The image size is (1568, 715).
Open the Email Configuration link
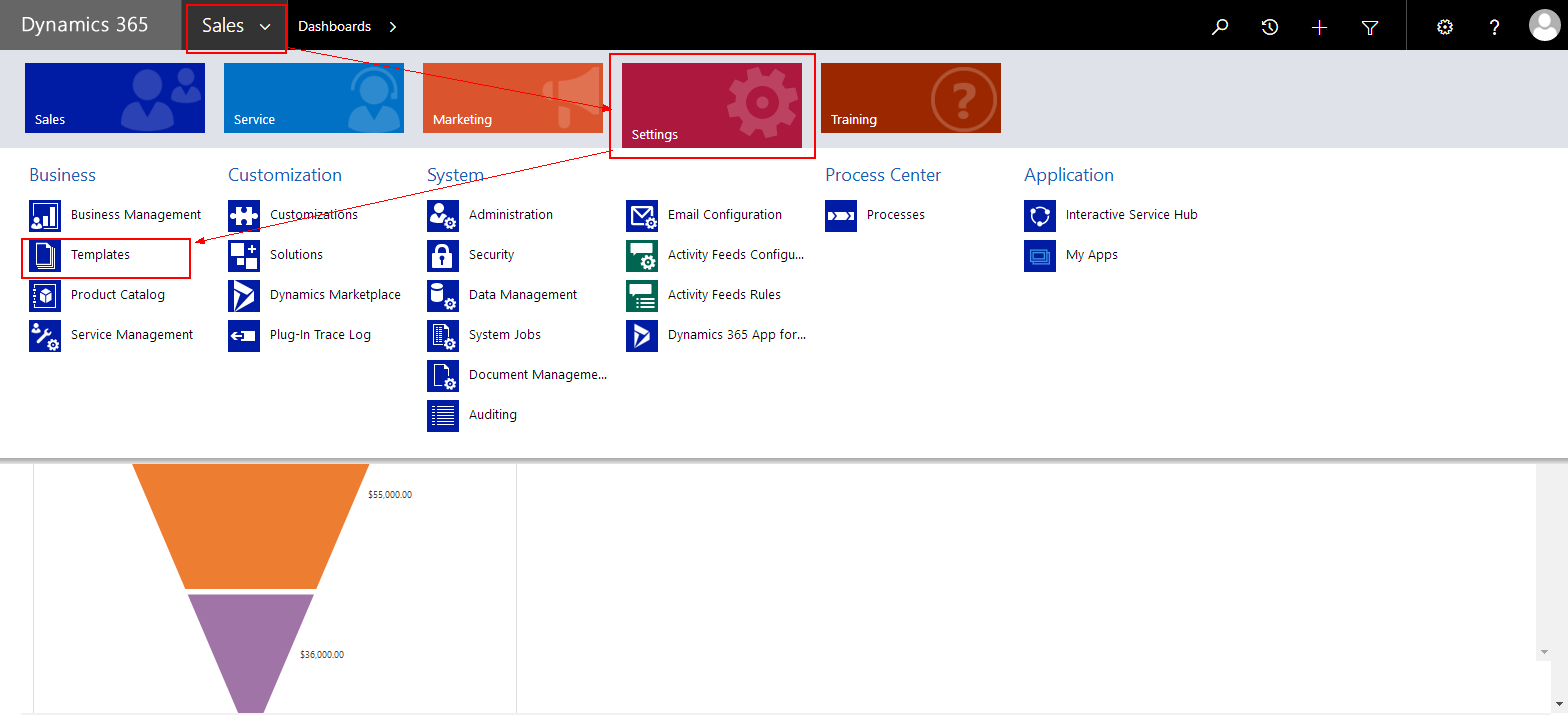click(725, 215)
